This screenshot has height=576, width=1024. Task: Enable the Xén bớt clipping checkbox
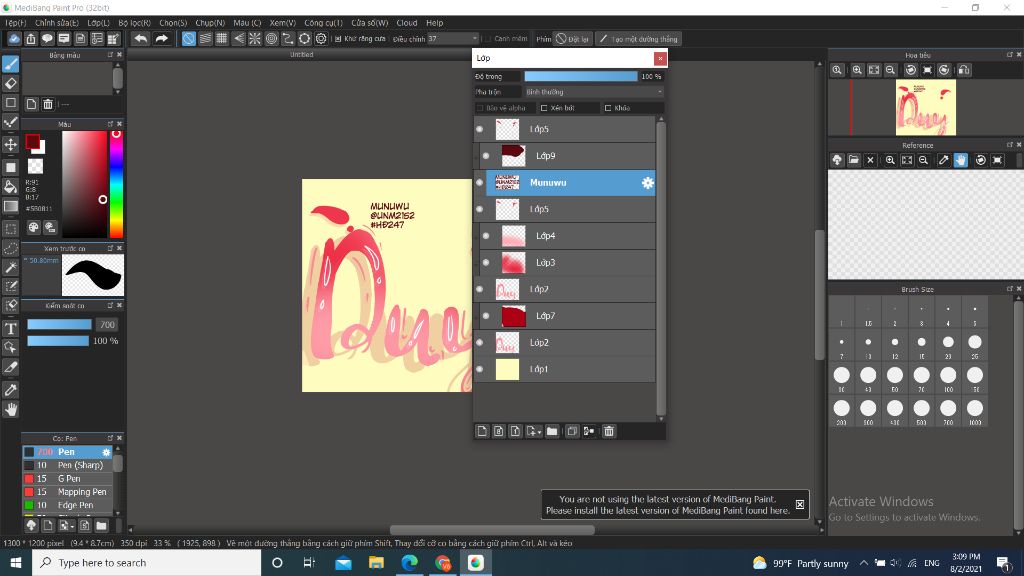point(544,108)
